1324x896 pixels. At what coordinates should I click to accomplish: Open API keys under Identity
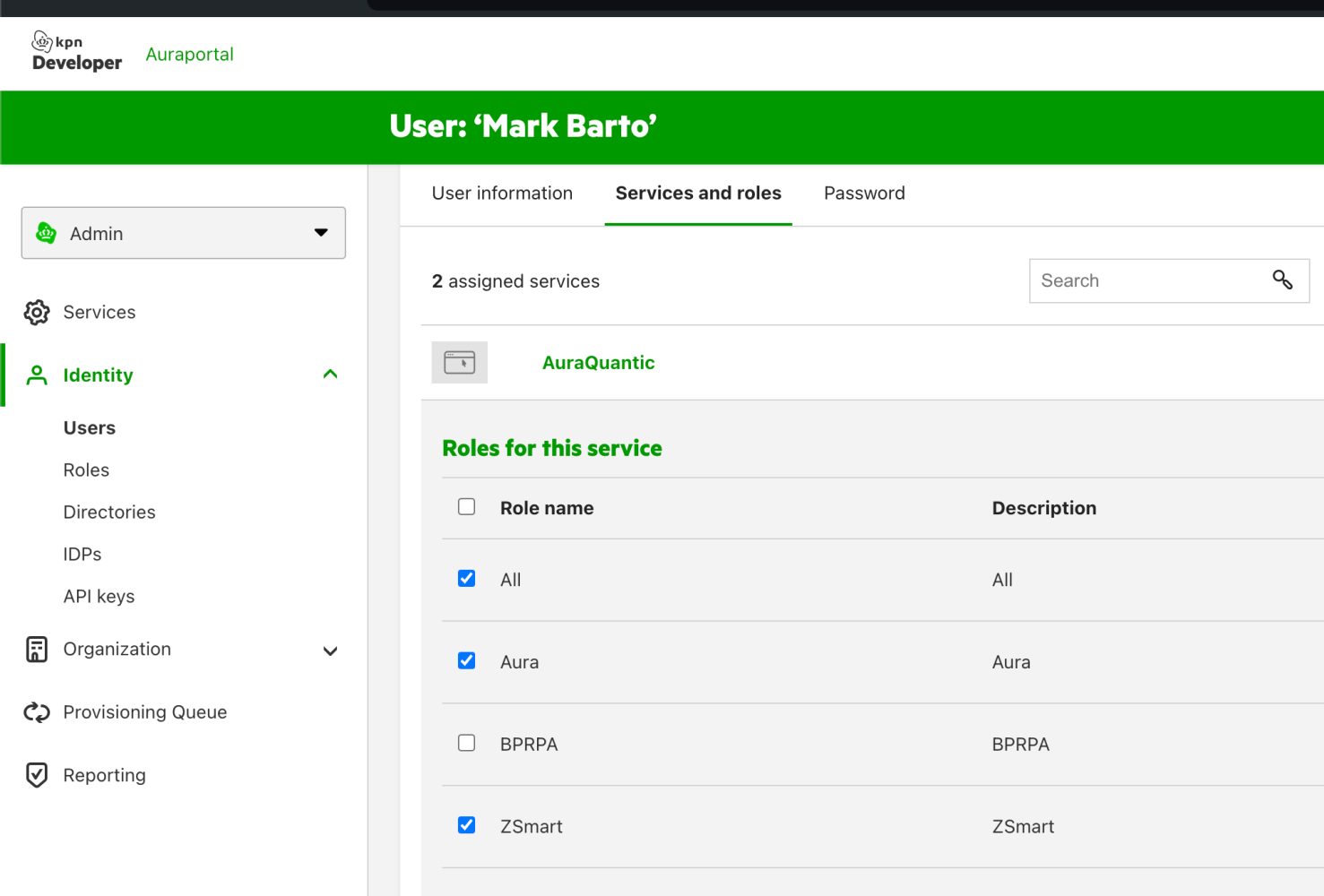99,596
